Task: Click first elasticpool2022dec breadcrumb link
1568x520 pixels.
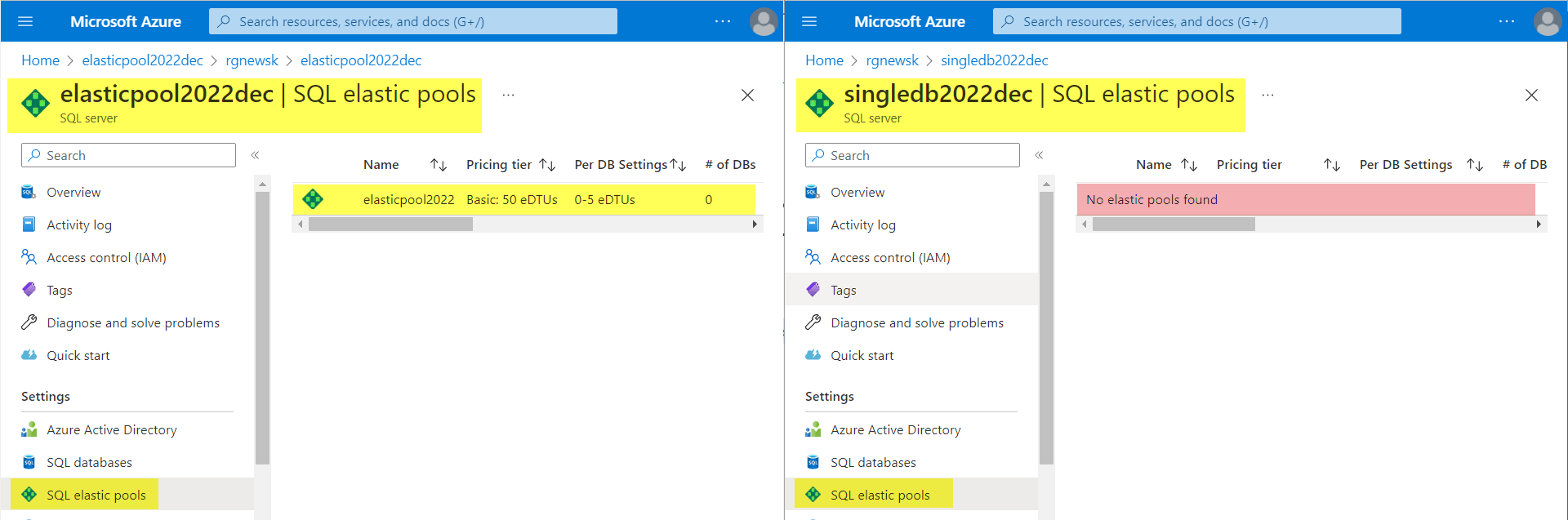Action: click(x=142, y=60)
